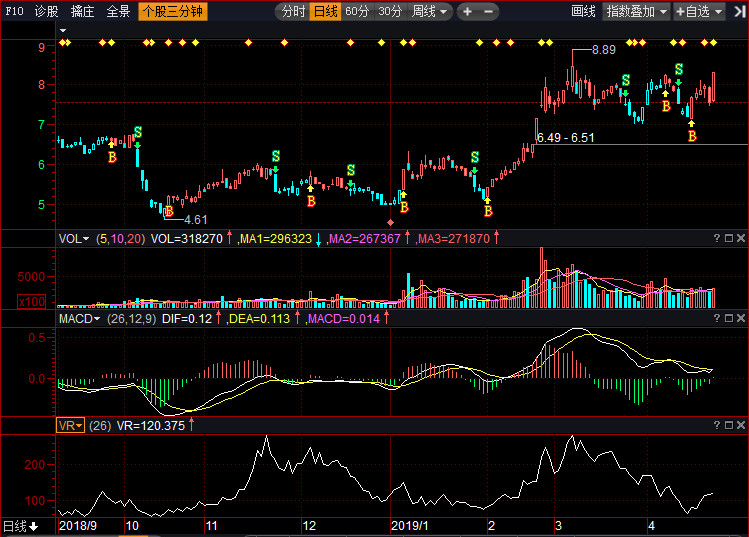The image size is (749, 537).
Task: Click the x100 volume scale box
Action: pos(32,301)
